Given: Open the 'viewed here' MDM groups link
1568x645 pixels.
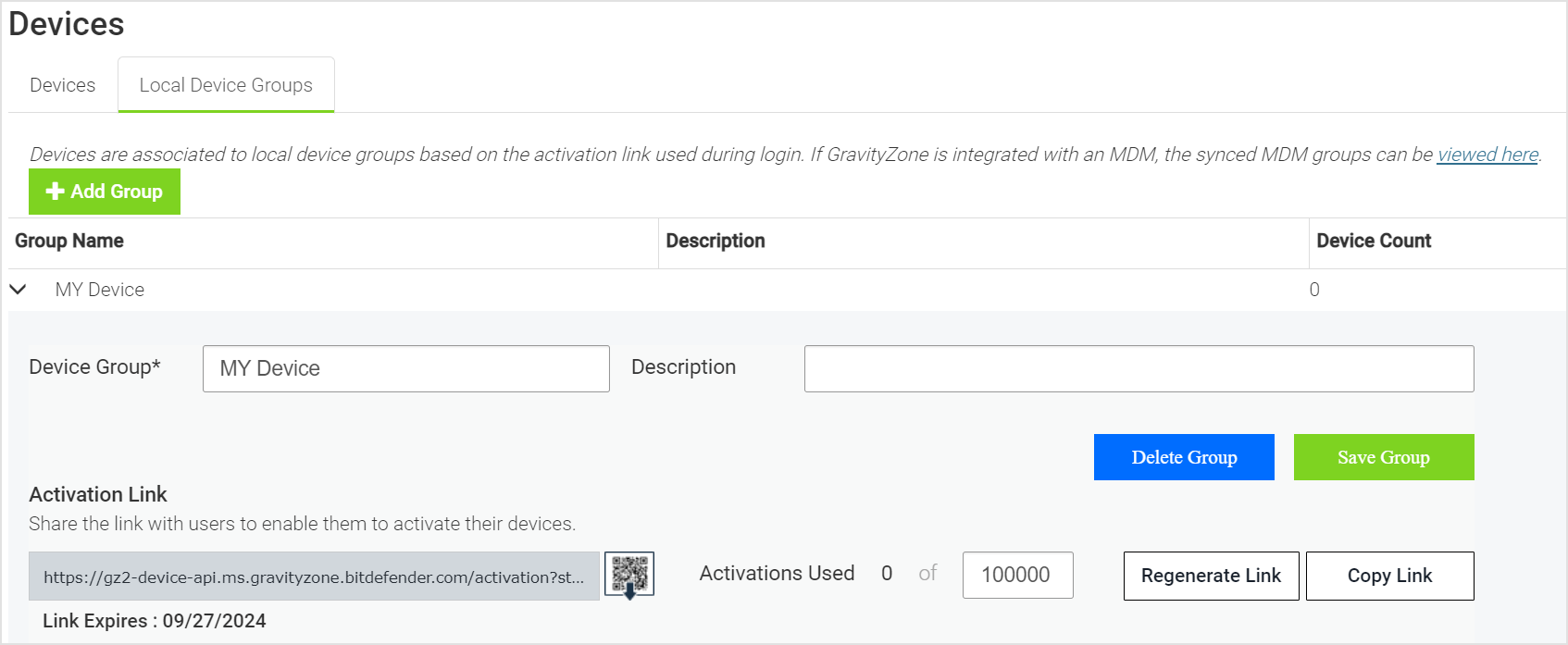Looking at the screenshot, I should tap(1487, 155).
